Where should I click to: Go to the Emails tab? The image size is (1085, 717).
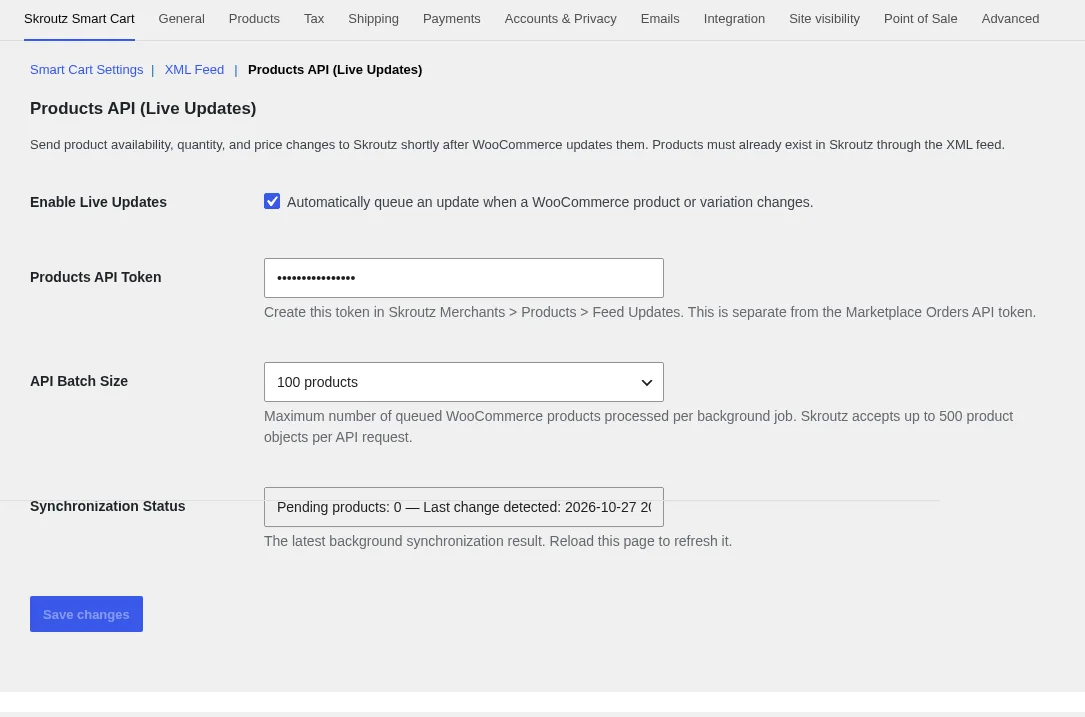tap(659, 19)
